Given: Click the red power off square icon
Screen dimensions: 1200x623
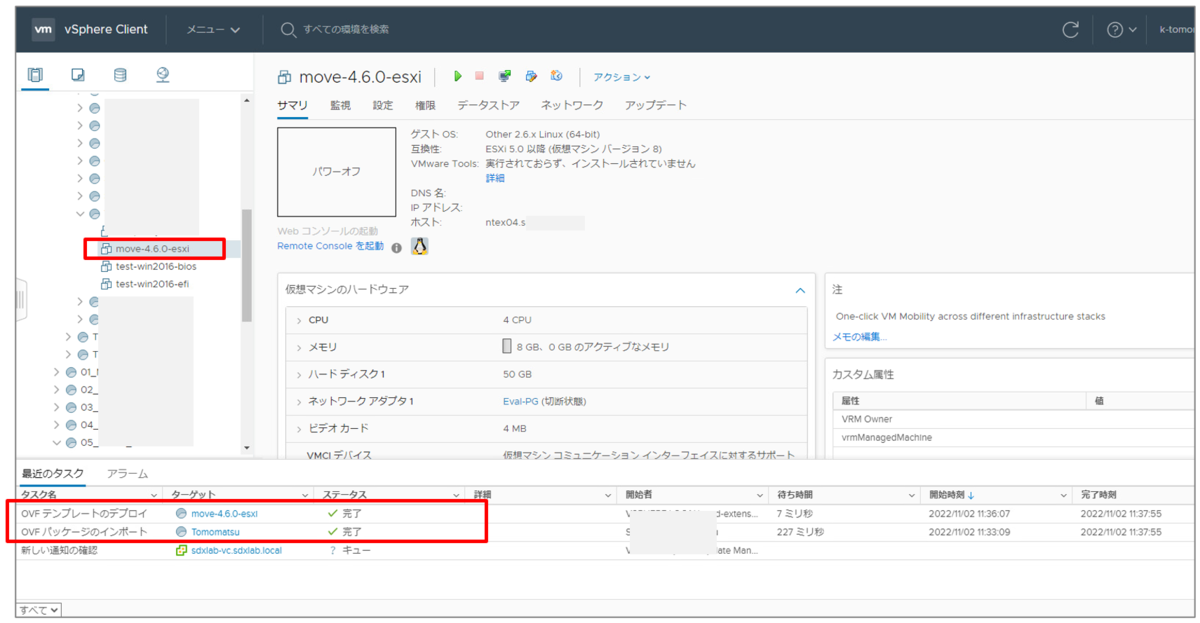Looking at the screenshot, I should [x=479, y=76].
